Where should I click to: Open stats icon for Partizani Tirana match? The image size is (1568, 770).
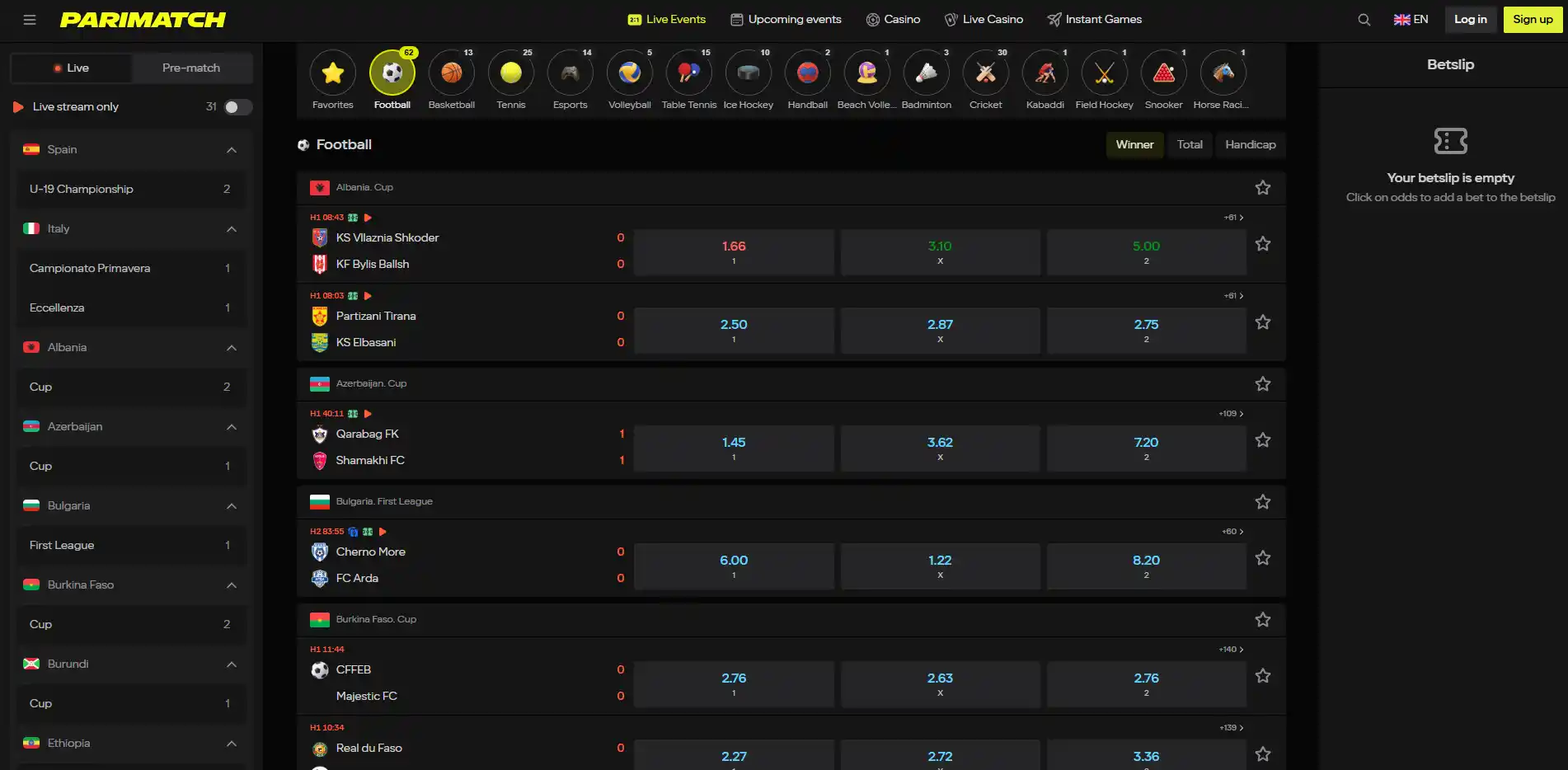353,296
